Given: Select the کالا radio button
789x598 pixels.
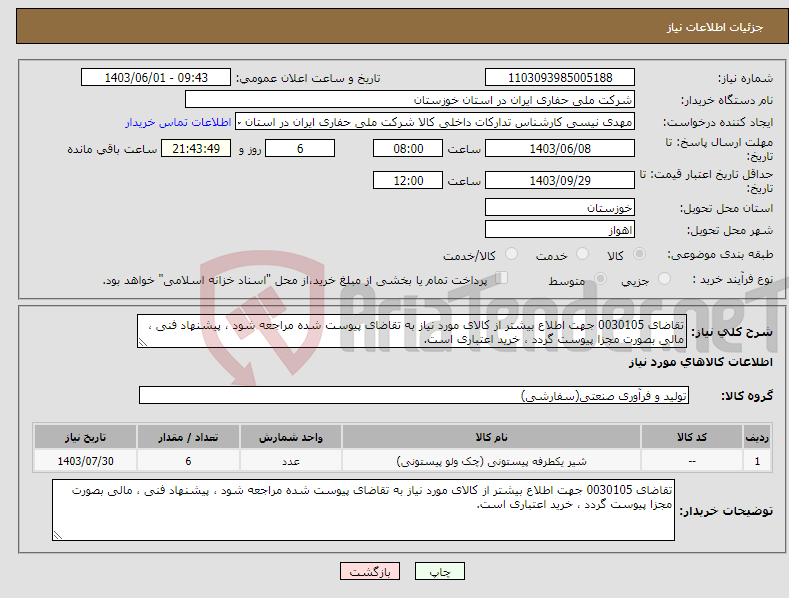Looking at the screenshot, I should [x=639, y=254].
